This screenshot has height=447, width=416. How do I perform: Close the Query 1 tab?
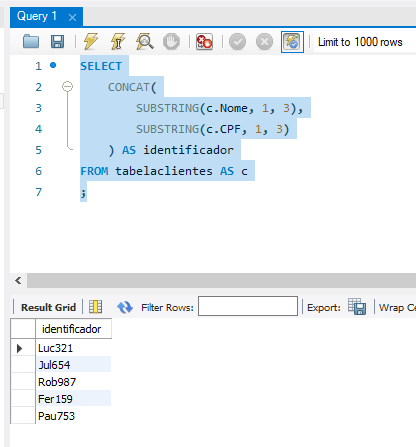tap(72, 17)
